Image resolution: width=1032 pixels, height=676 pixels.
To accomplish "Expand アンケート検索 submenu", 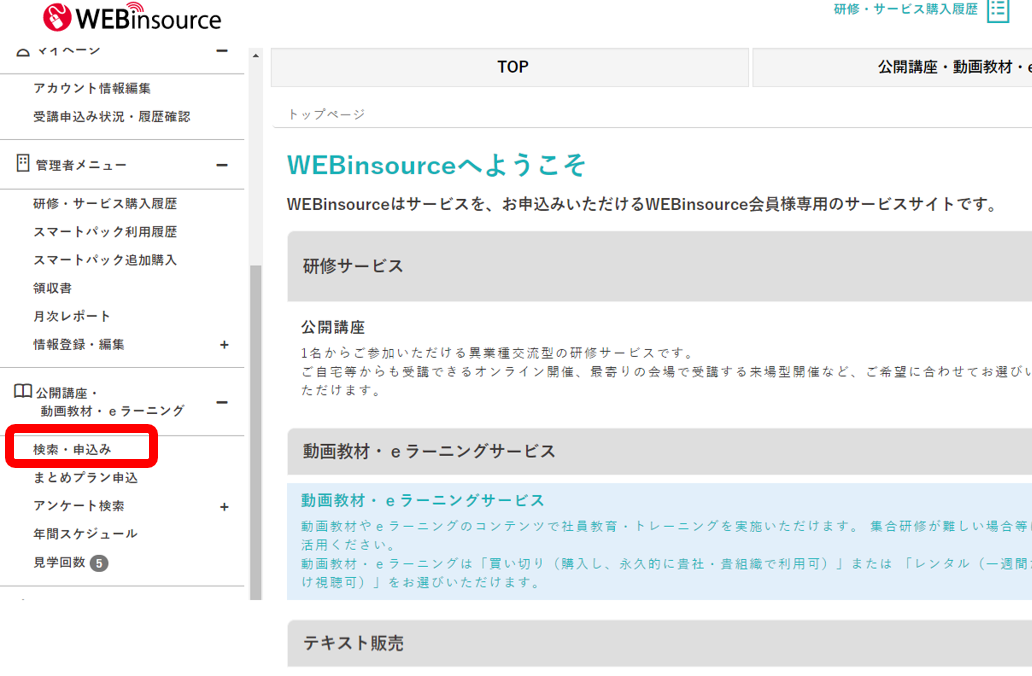I will point(224,507).
